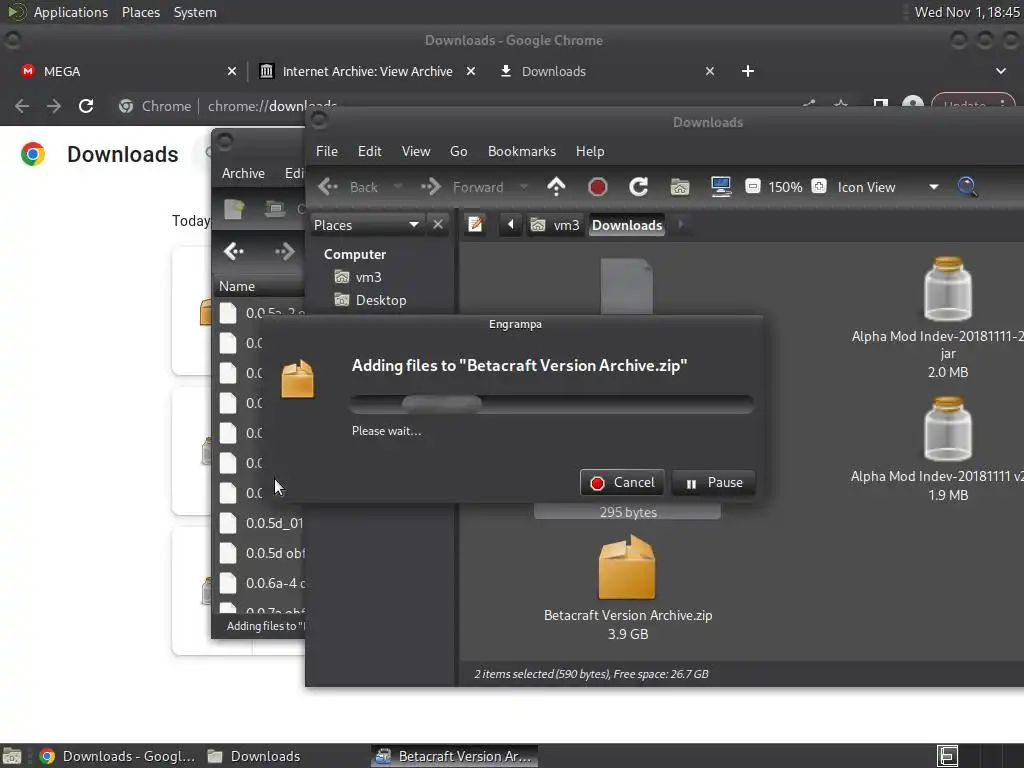Click the Back button in file manager

[349, 187]
